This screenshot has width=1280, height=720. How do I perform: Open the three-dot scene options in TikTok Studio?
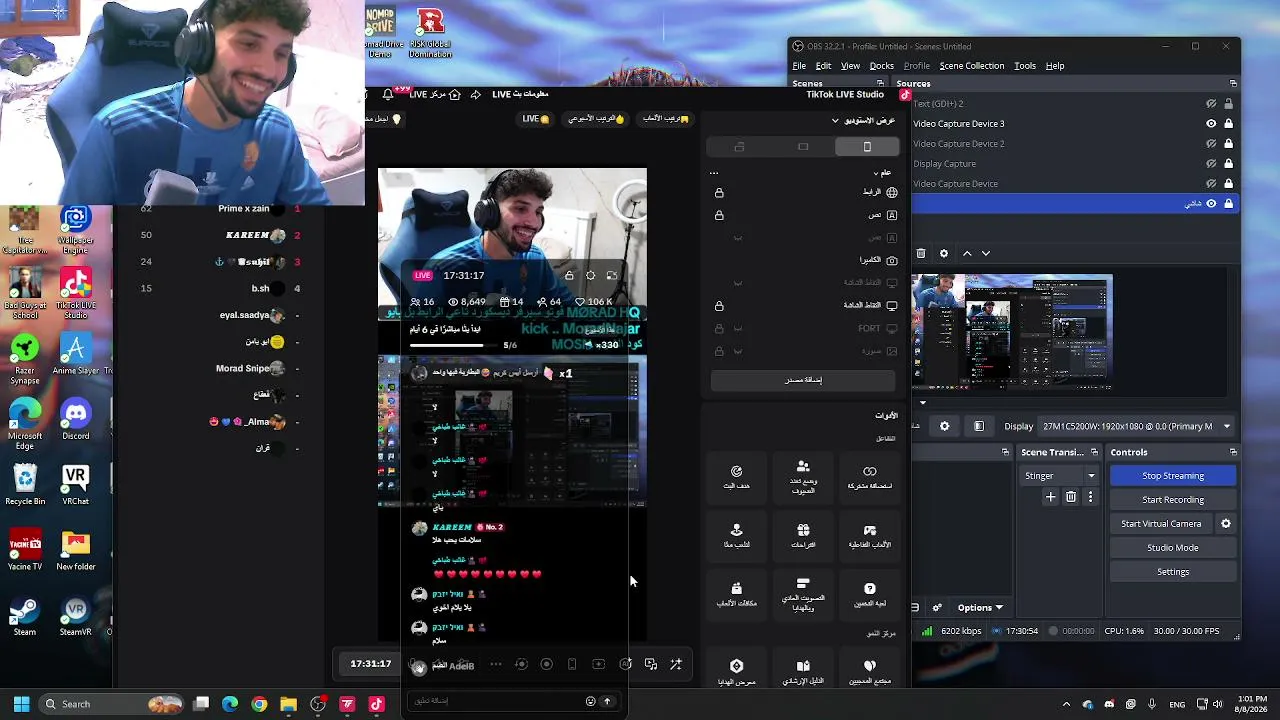tap(714, 172)
